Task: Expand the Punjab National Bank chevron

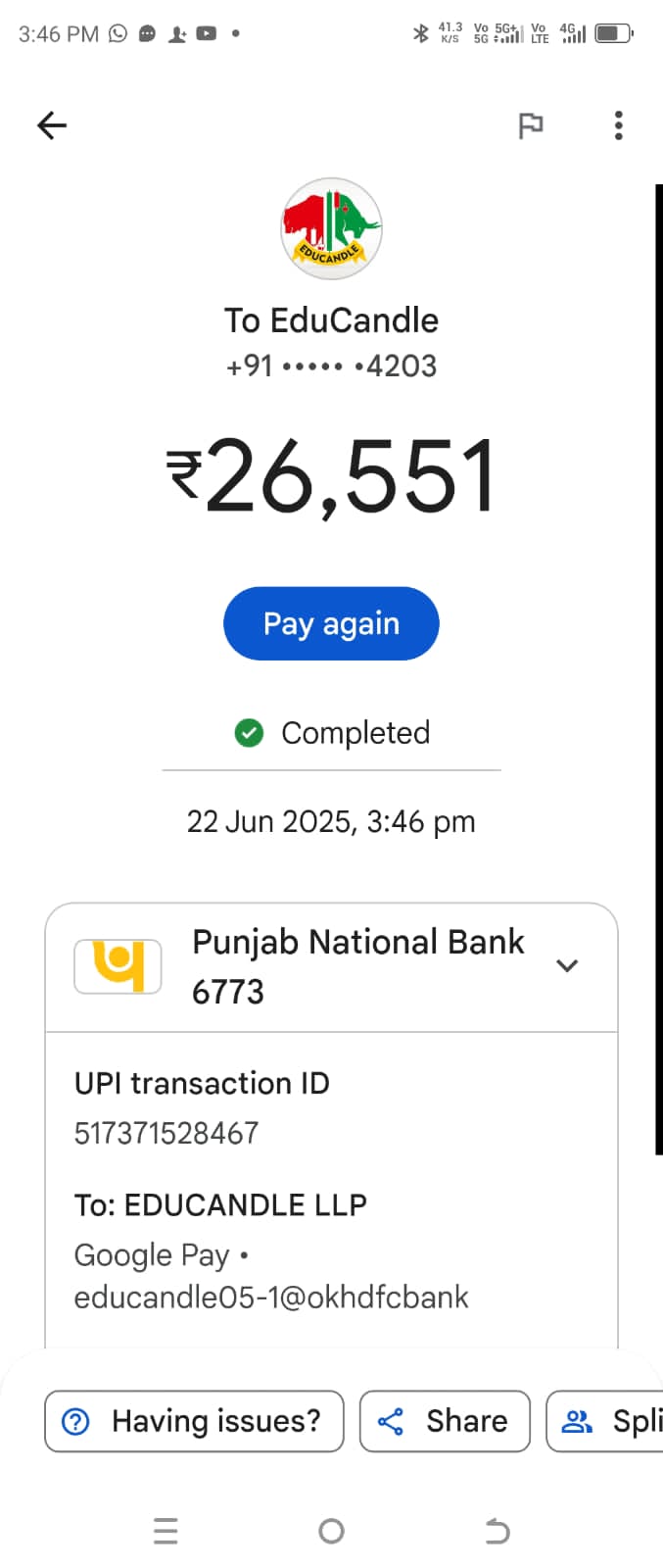Action: point(567,965)
